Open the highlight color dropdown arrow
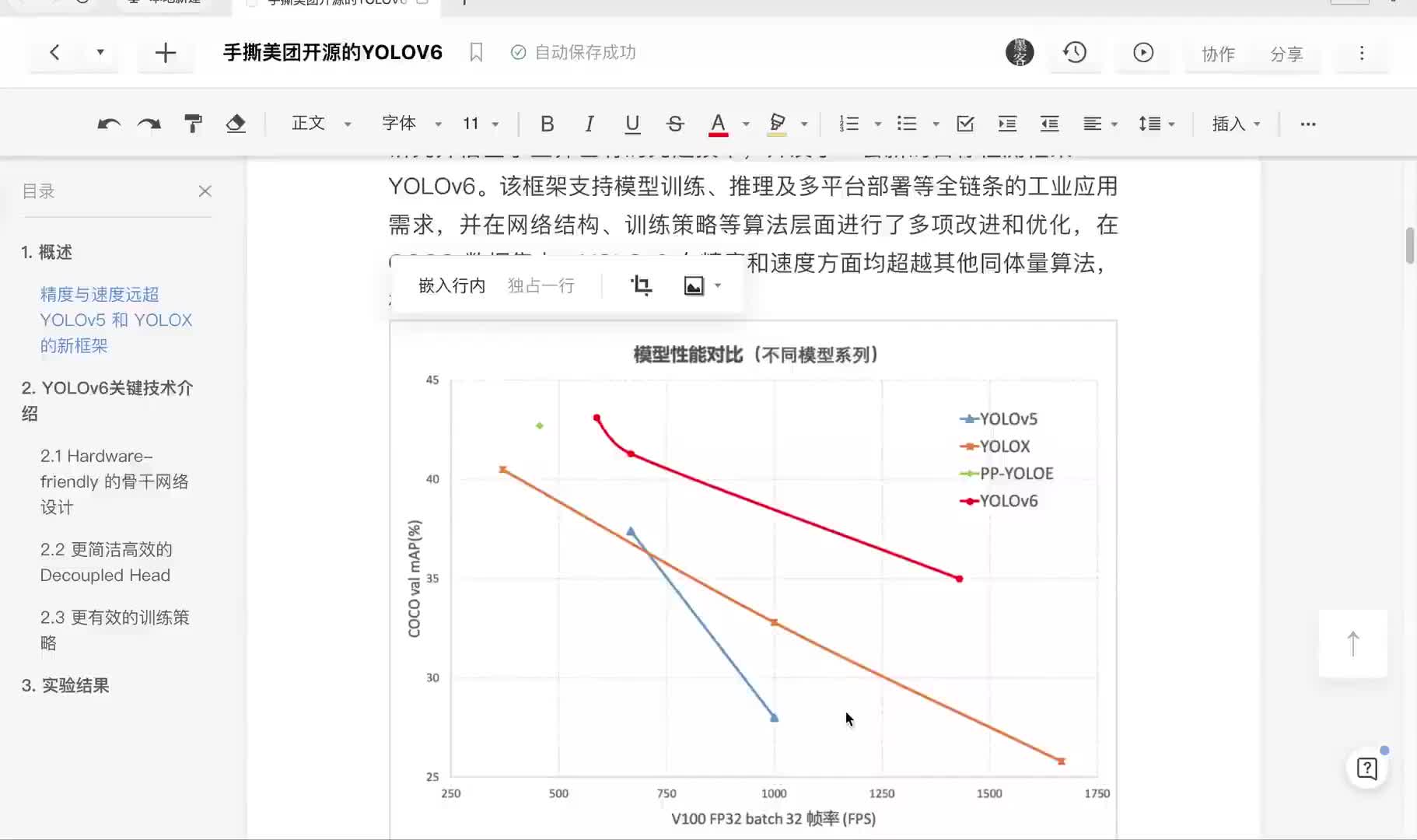 click(x=804, y=124)
